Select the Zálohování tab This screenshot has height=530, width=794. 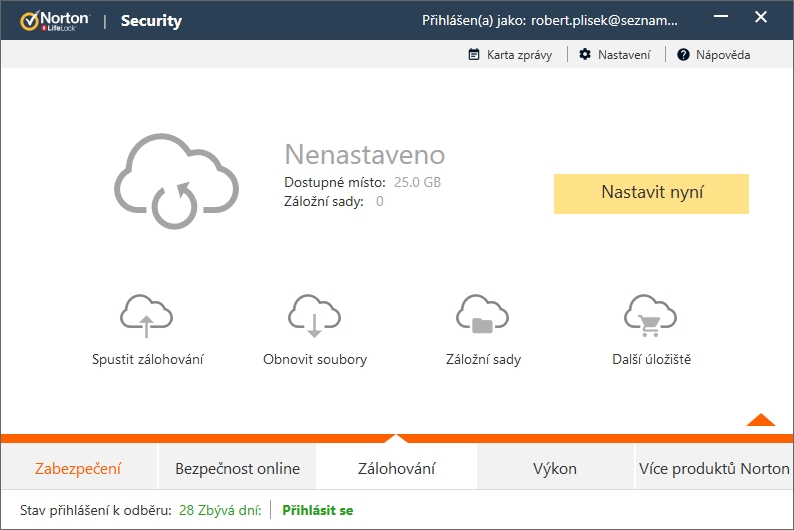point(396,468)
